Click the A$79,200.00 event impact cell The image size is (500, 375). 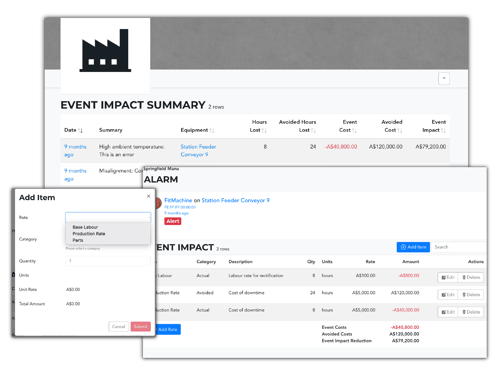(x=431, y=147)
